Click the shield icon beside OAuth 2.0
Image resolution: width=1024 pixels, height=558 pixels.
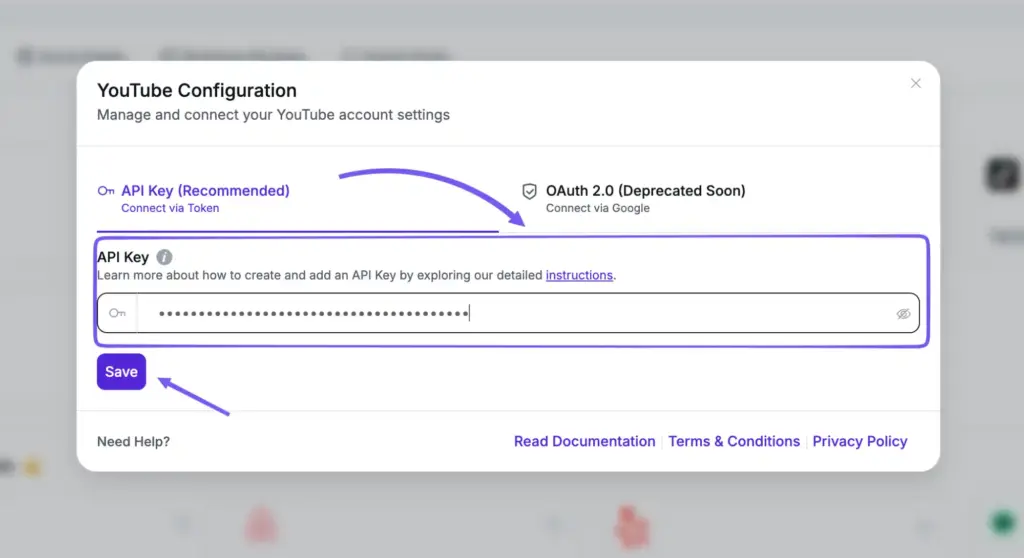pyautogui.click(x=530, y=191)
